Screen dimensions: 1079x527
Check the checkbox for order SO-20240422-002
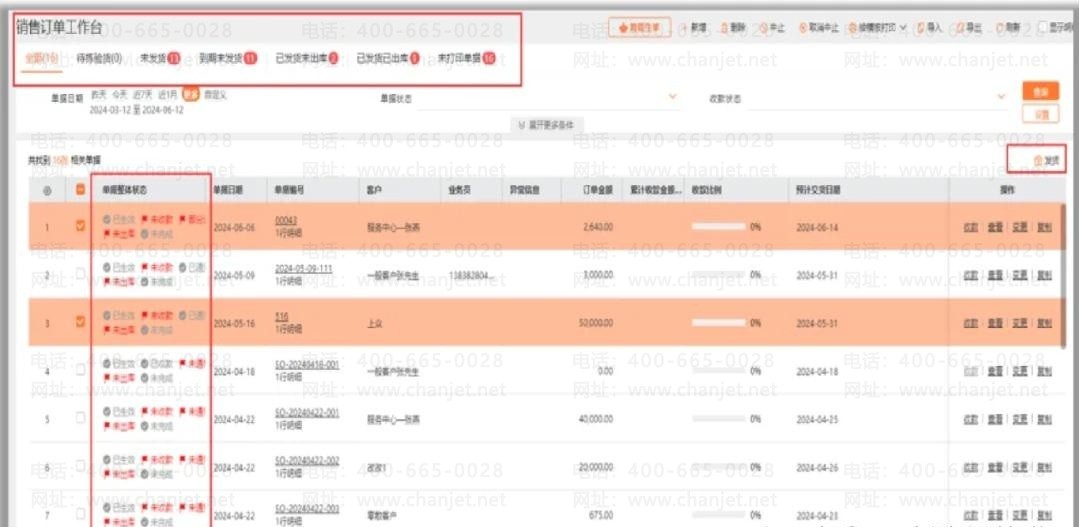coord(80,466)
